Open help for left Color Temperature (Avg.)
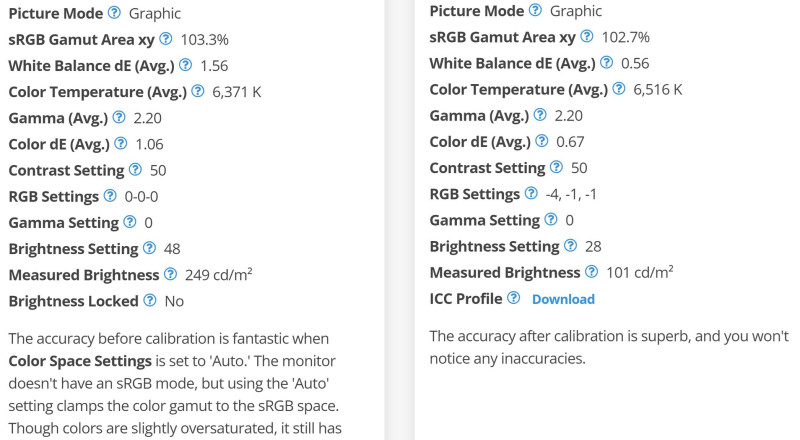The width and height of the screenshot is (800, 440). click(x=198, y=91)
